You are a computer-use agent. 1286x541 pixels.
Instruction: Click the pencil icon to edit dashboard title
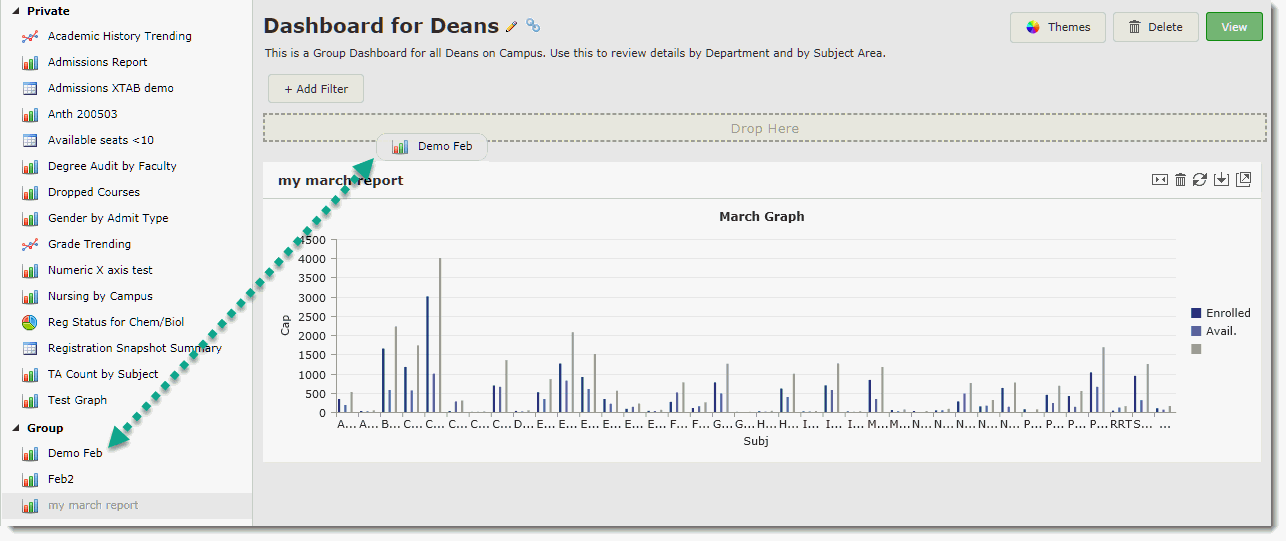coord(512,27)
